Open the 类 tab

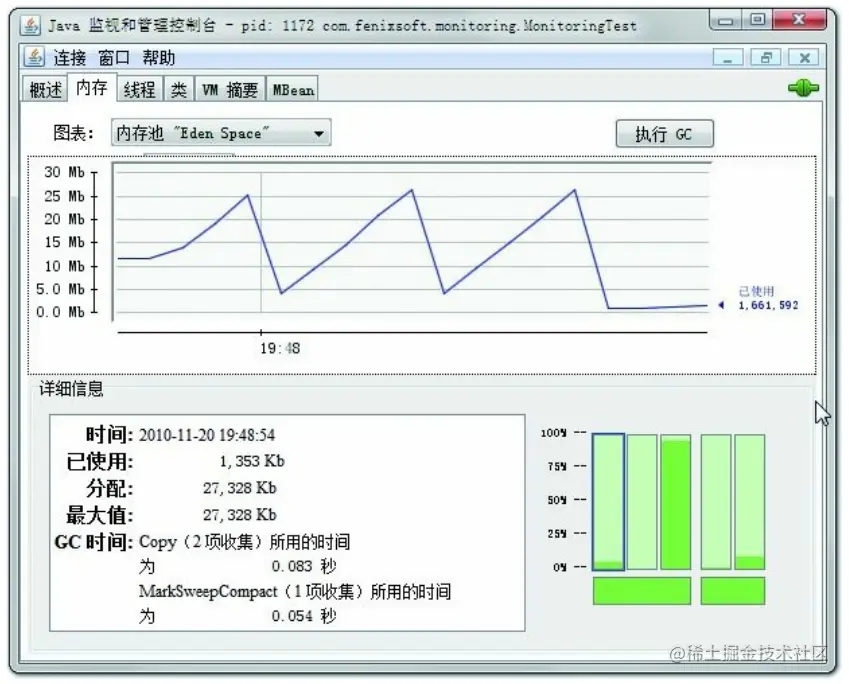pos(179,89)
